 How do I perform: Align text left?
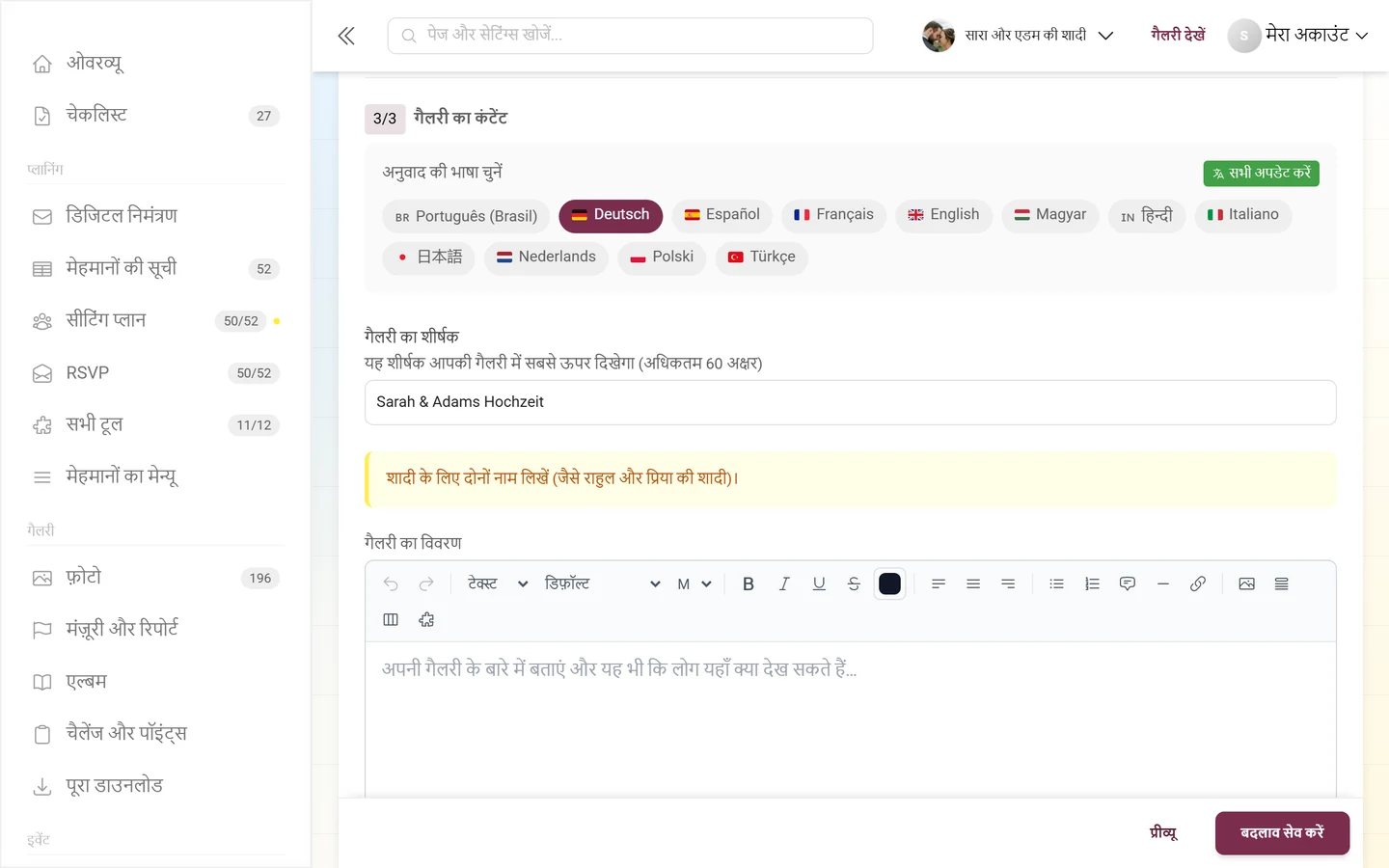(x=939, y=583)
